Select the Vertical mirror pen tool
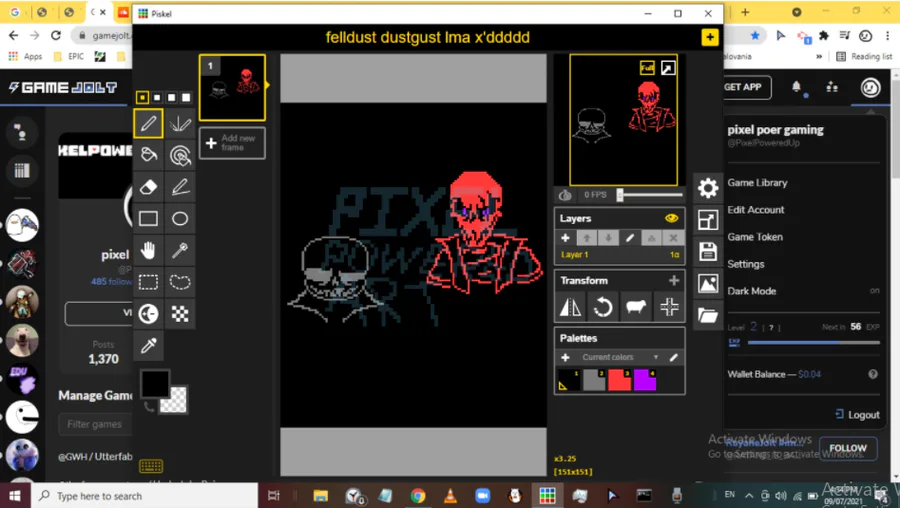 click(180, 123)
